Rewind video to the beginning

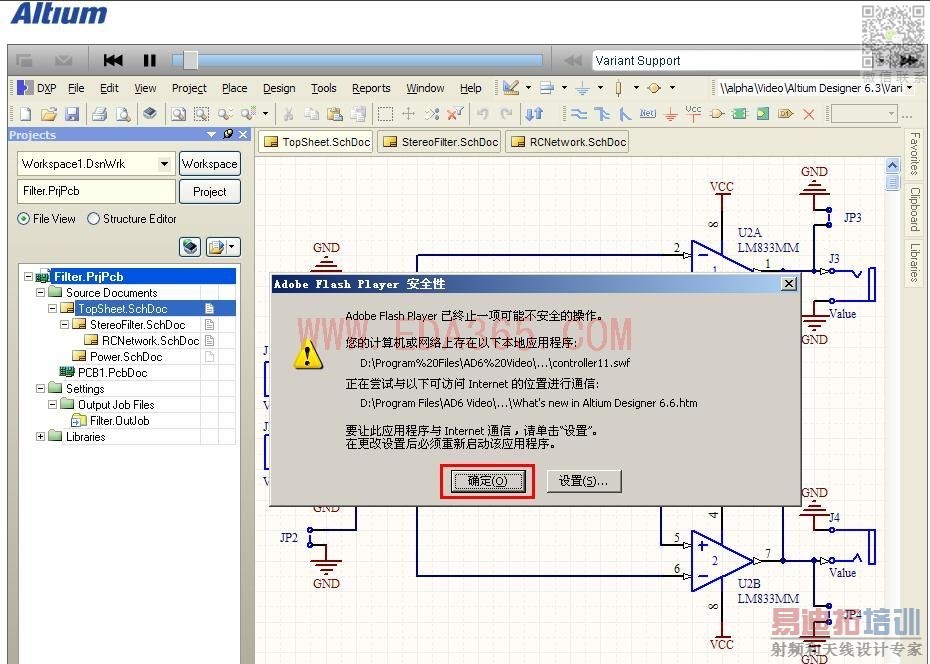(x=113, y=60)
